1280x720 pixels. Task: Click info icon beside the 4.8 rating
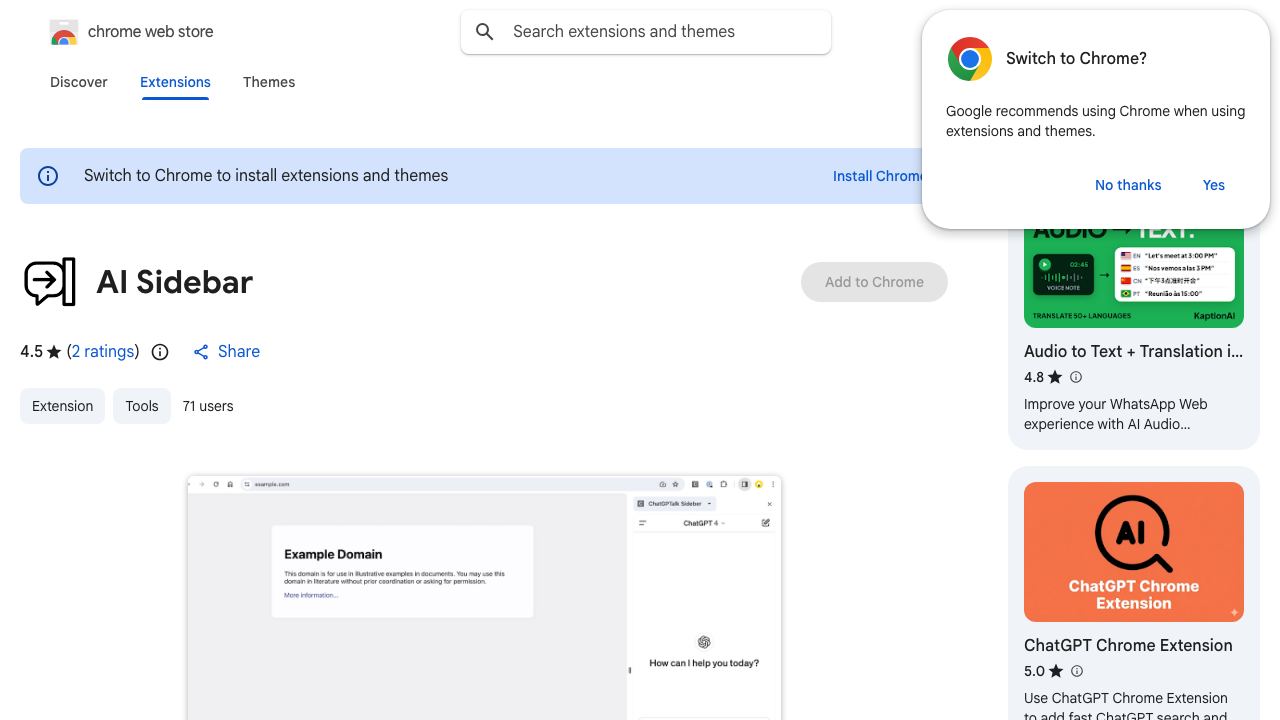(x=1076, y=377)
